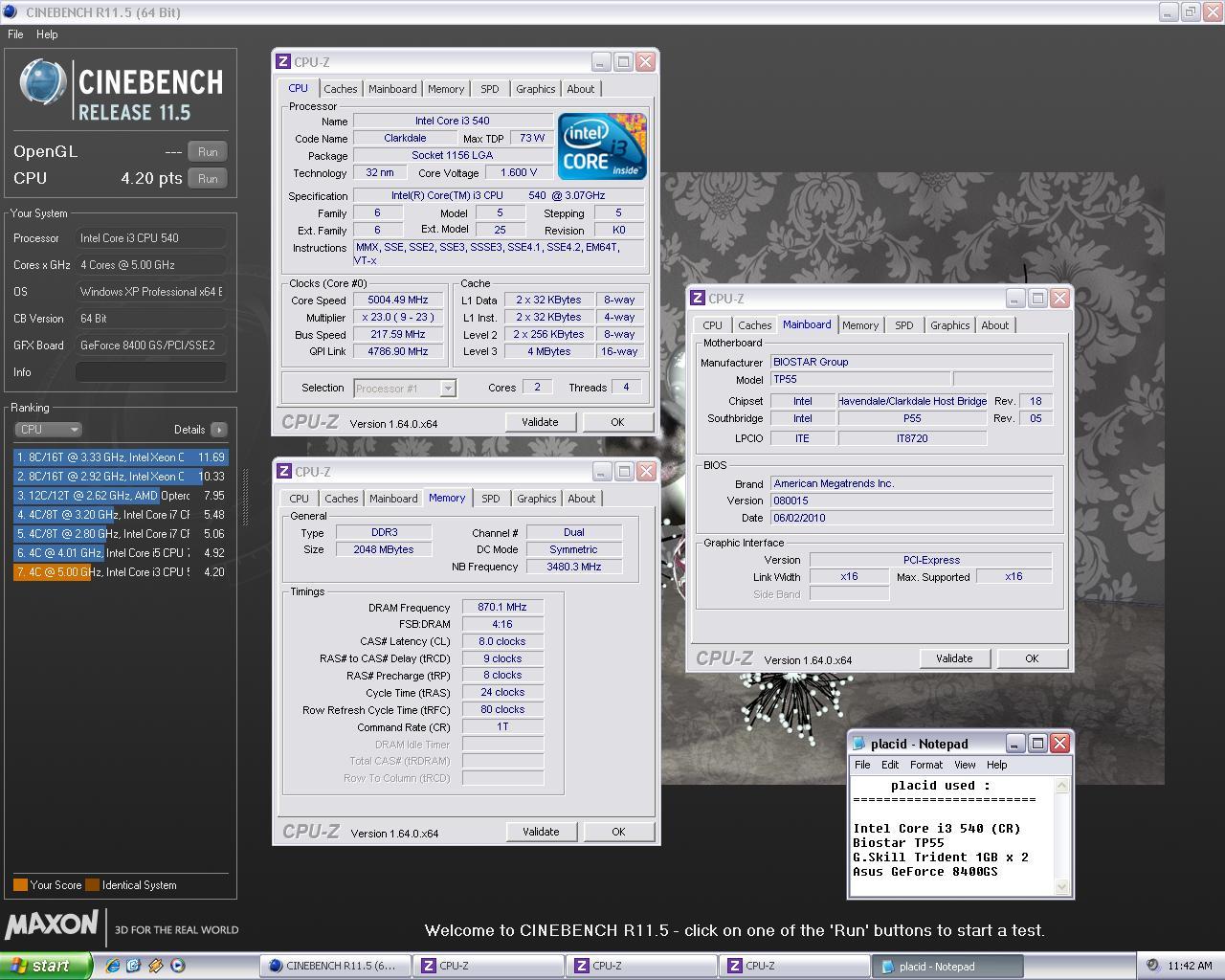Select ranking entry 4C/8T @ 2.80 GHz
Screen dimensions: 1225x980
[x=121, y=534]
